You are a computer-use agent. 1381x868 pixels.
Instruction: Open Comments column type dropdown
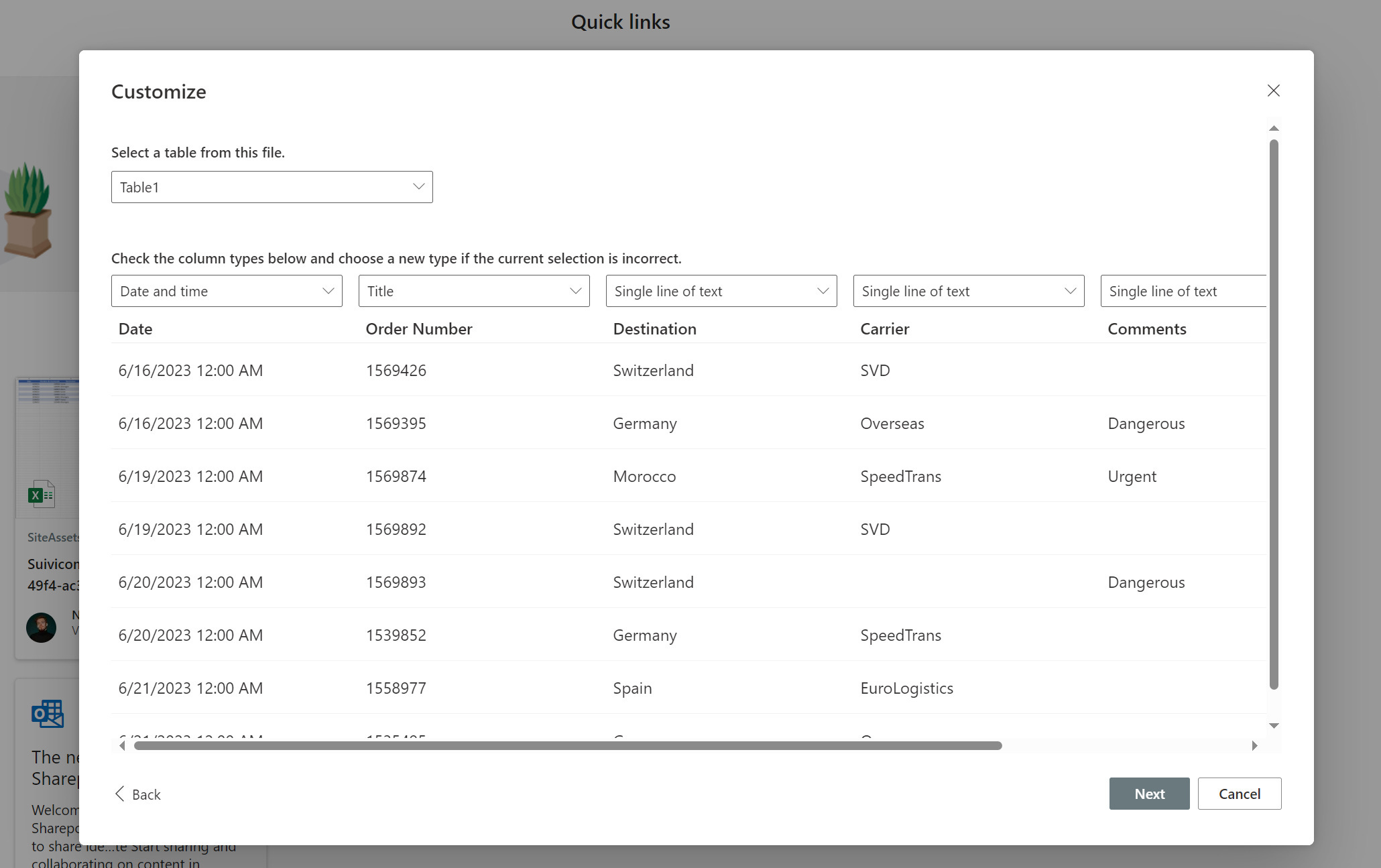[1183, 291]
